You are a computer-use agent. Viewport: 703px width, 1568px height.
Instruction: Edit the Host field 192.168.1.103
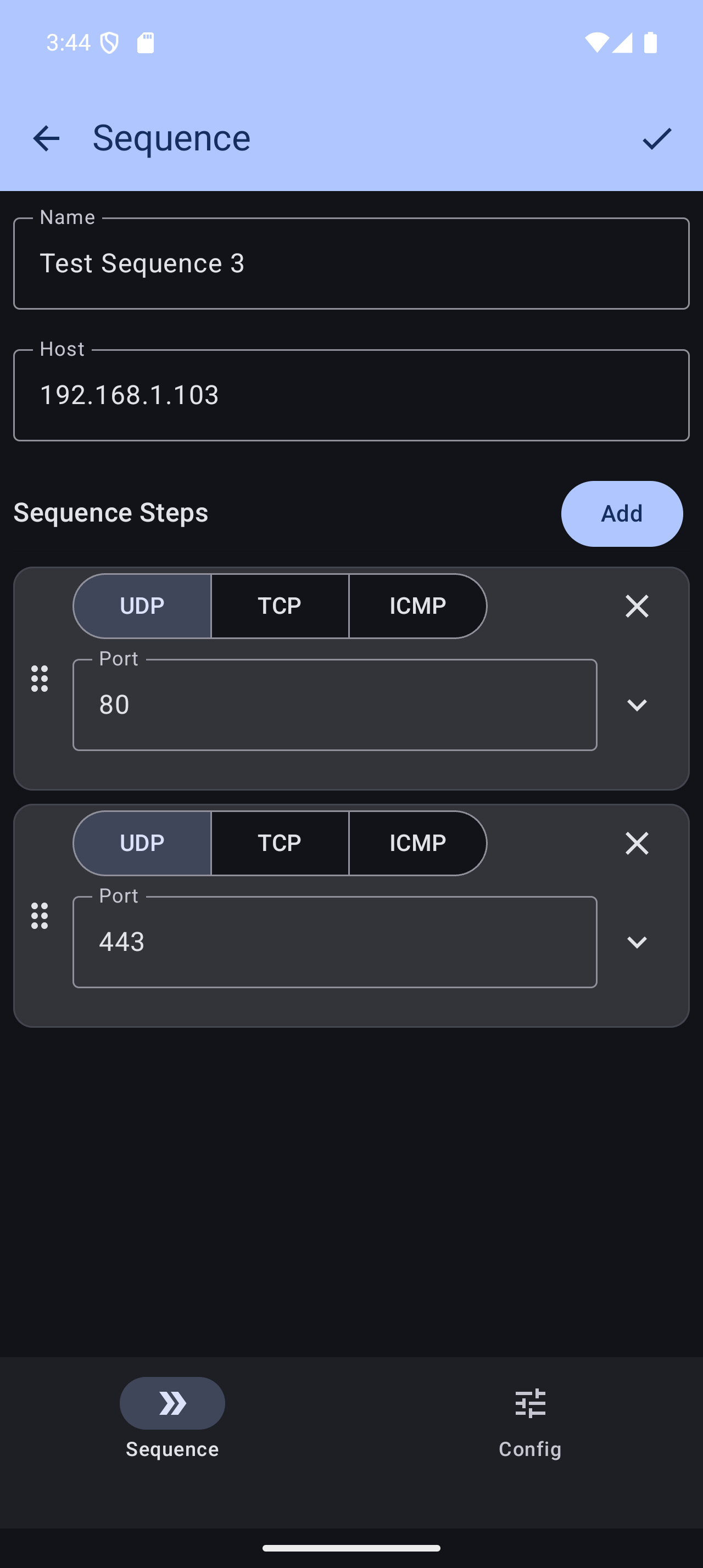pyautogui.click(x=351, y=395)
